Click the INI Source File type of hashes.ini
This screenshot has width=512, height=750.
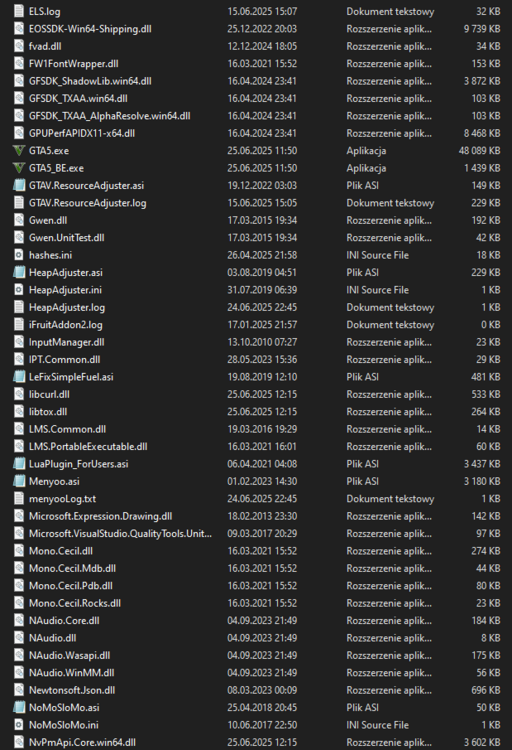point(378,255)
